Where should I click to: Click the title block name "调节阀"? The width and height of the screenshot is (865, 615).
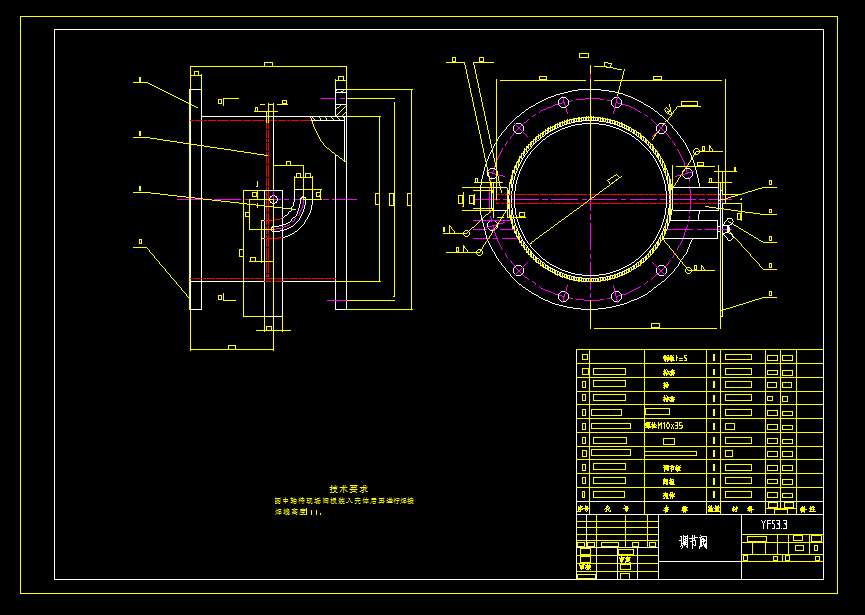click(x=693, y=542)
